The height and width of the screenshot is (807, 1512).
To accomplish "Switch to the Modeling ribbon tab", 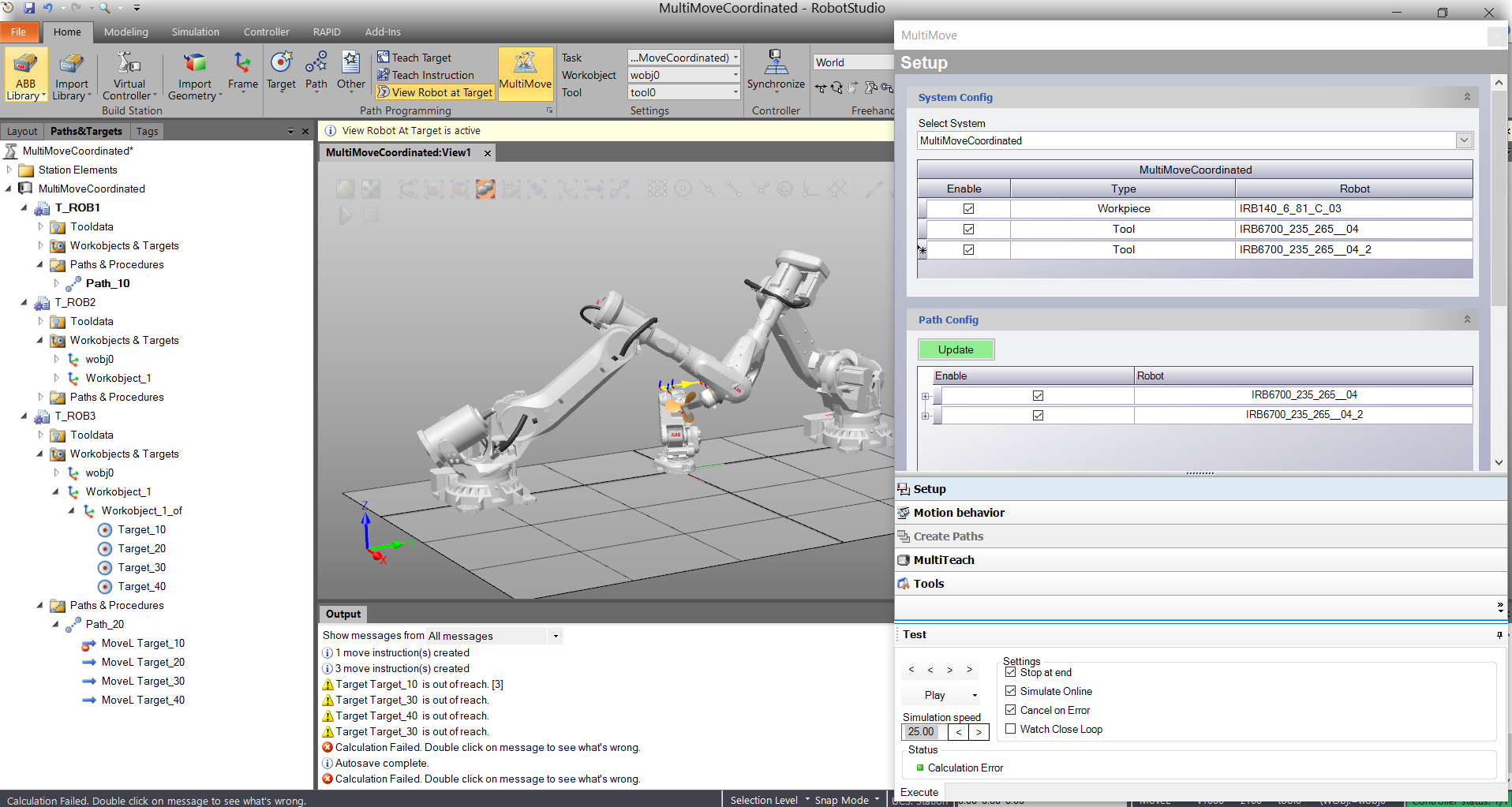I will 126,32.
